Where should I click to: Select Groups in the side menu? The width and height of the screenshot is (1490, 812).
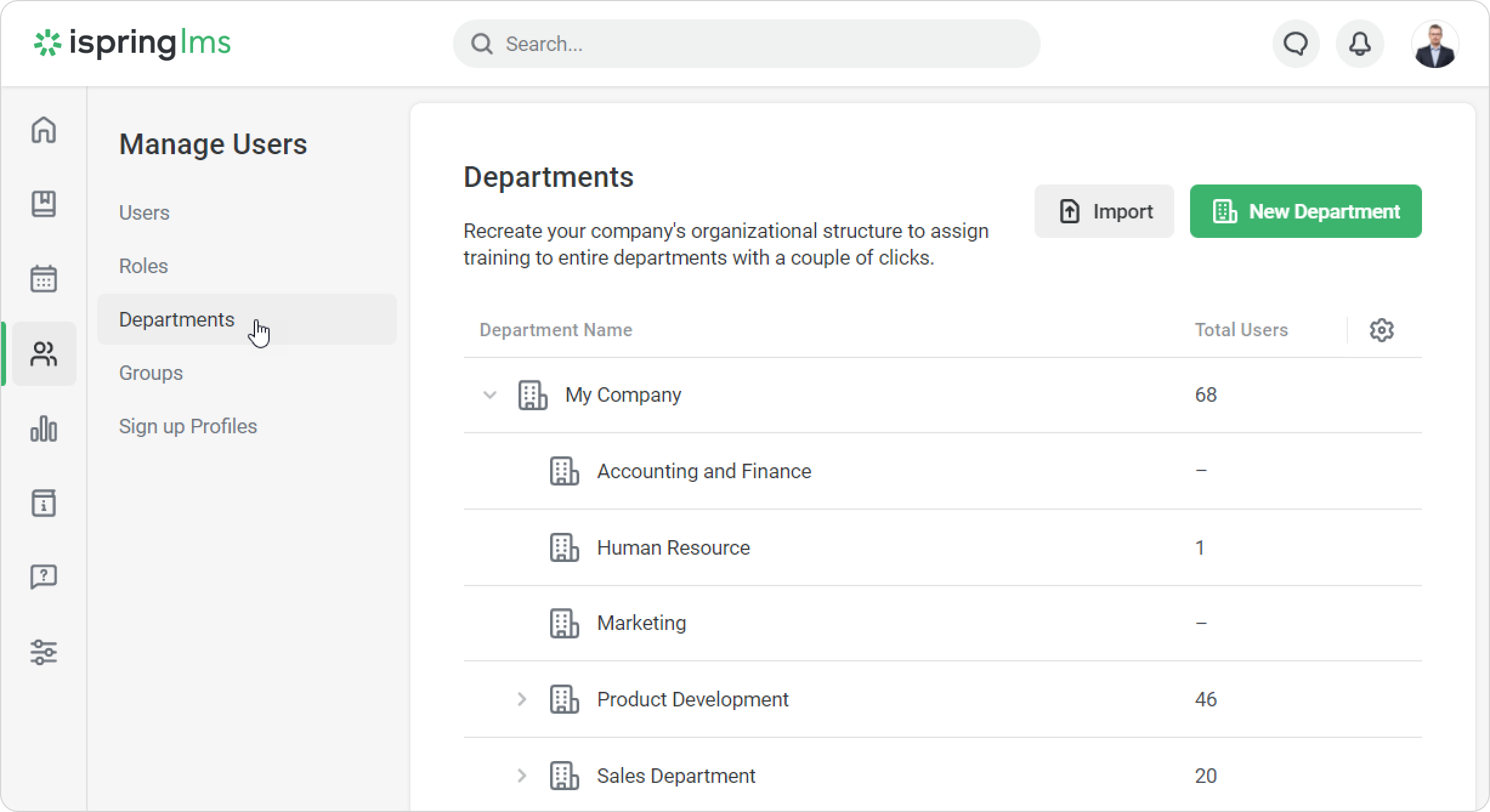151,373
